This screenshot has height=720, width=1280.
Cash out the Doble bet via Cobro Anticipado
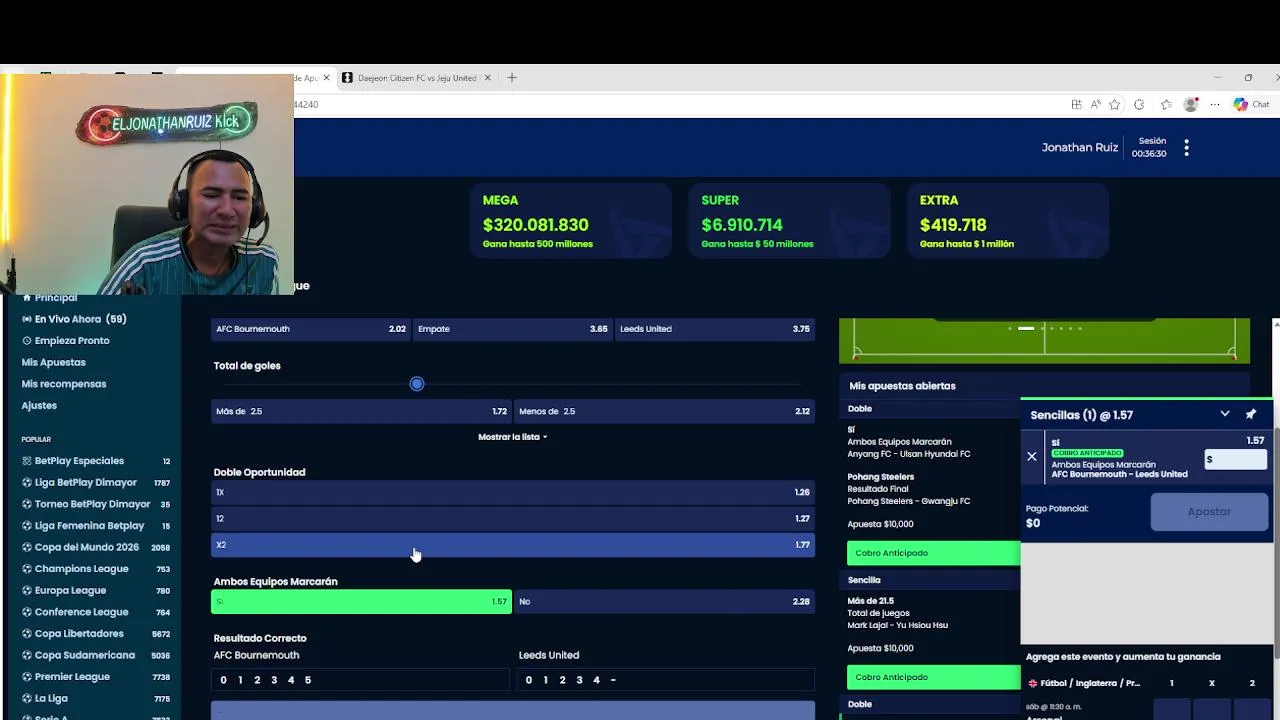(x=933, y=553)
